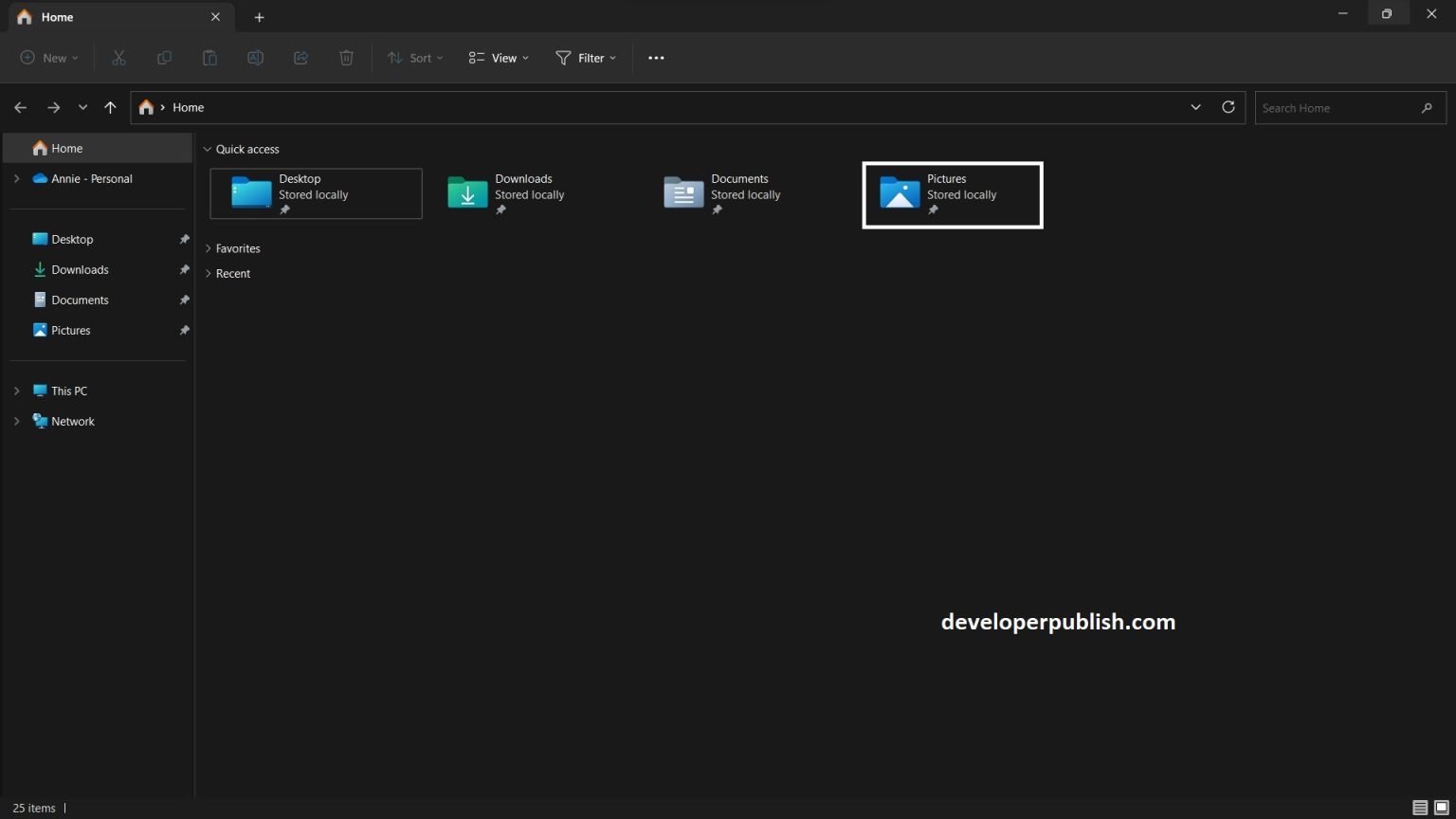Click the New button
1456x819 pixels.
(47, 58)
